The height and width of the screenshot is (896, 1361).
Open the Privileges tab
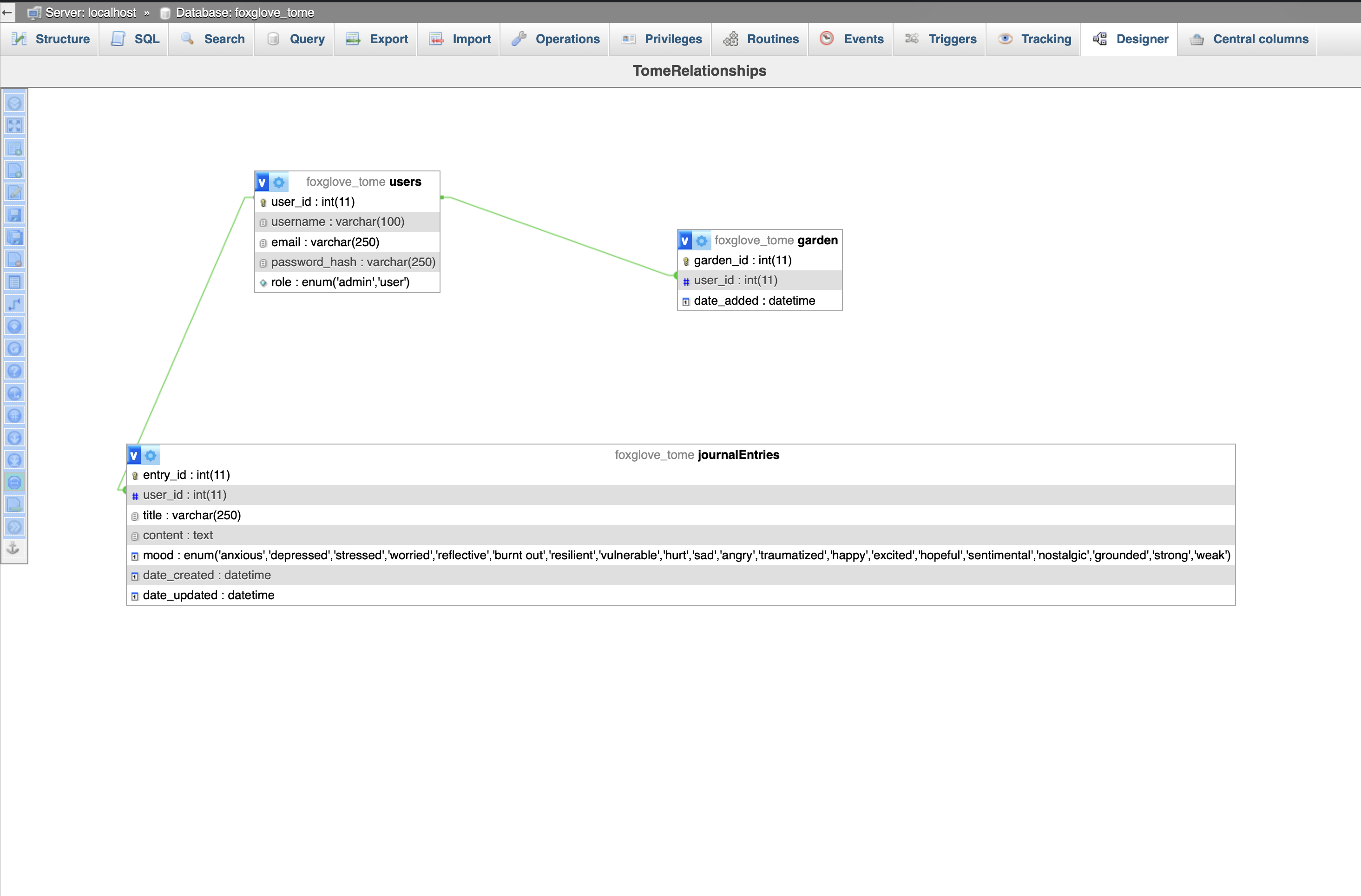pyautogui.click(x=660, y=39)
